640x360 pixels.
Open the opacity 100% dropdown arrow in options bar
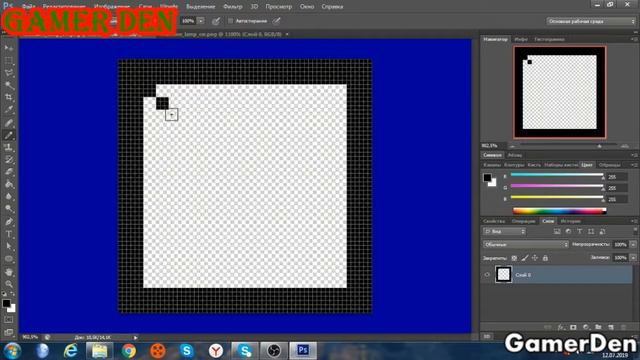[x=201, y=21]
